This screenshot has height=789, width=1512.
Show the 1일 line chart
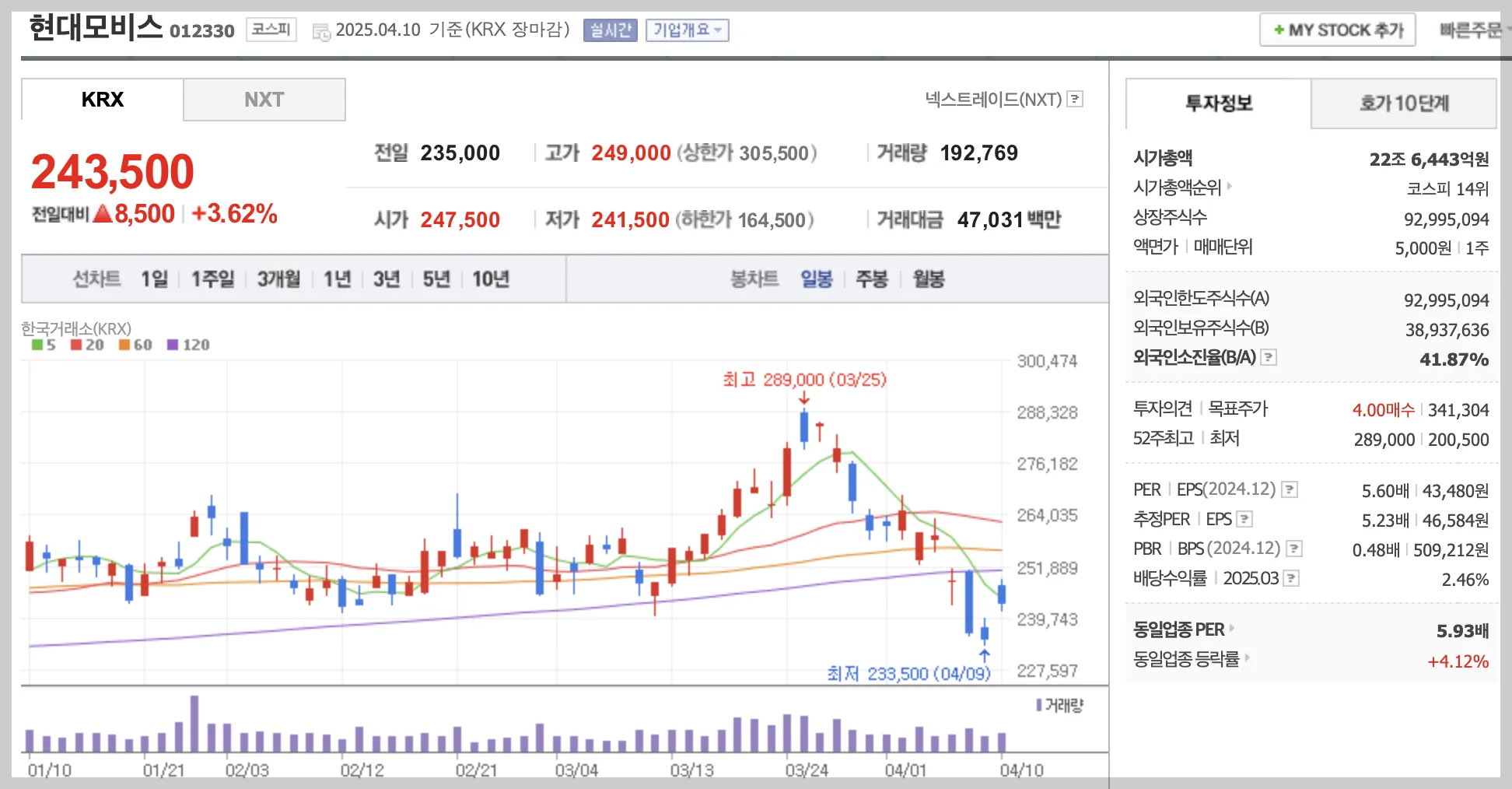[154, 279]
